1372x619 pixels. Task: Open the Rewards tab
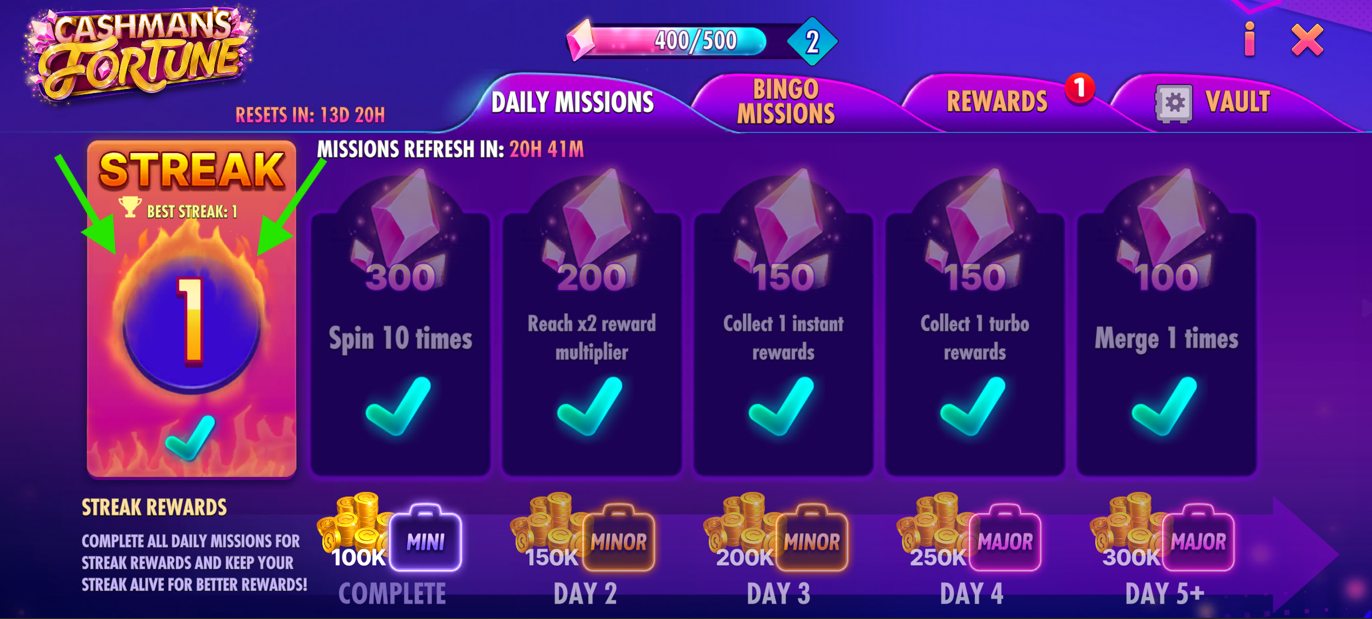tap(997, 101)
